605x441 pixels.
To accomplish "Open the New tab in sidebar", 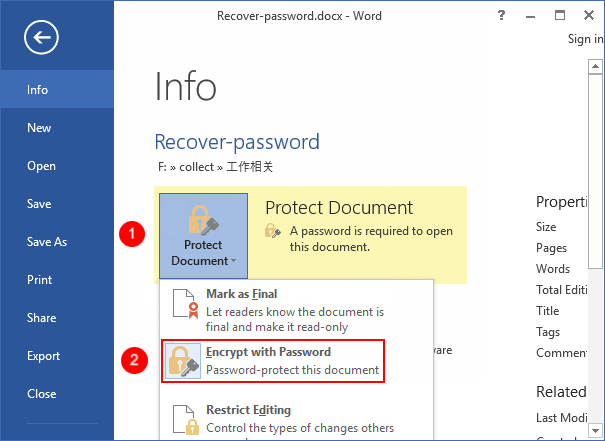I will click(x=39, y=128).
